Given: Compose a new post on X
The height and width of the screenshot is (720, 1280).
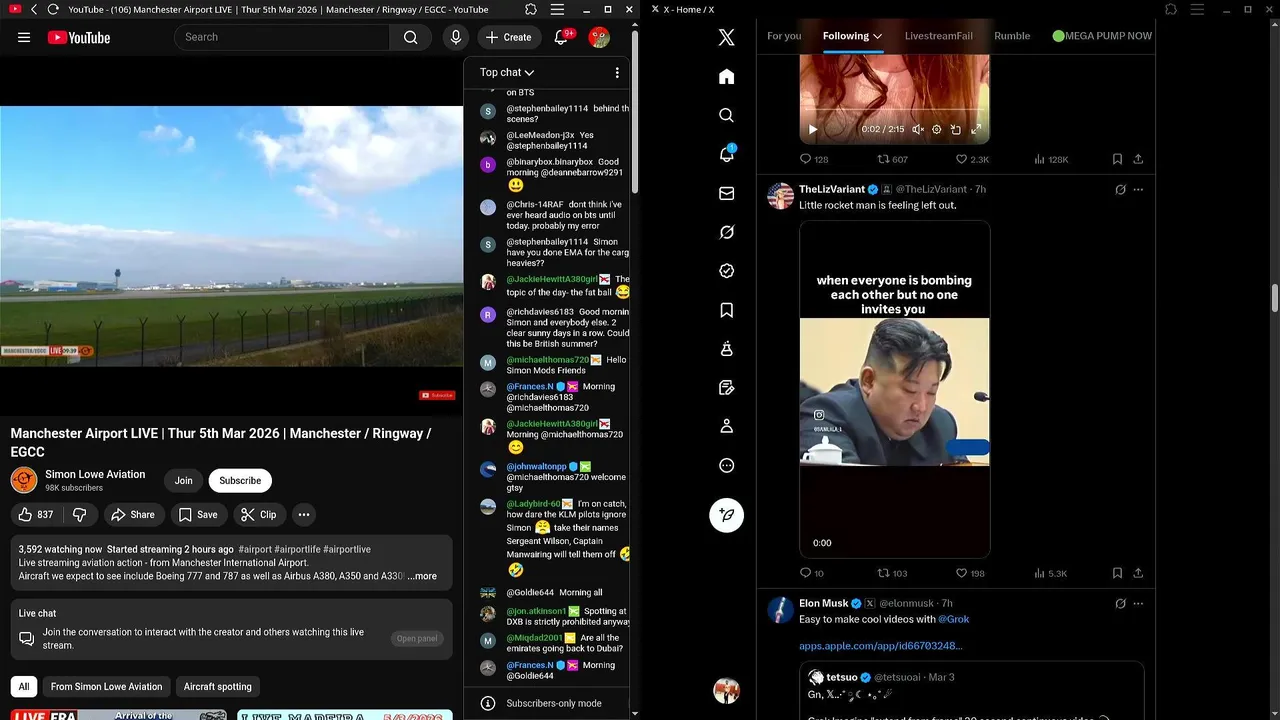Looking at the screenshot, I should [727, 515].
